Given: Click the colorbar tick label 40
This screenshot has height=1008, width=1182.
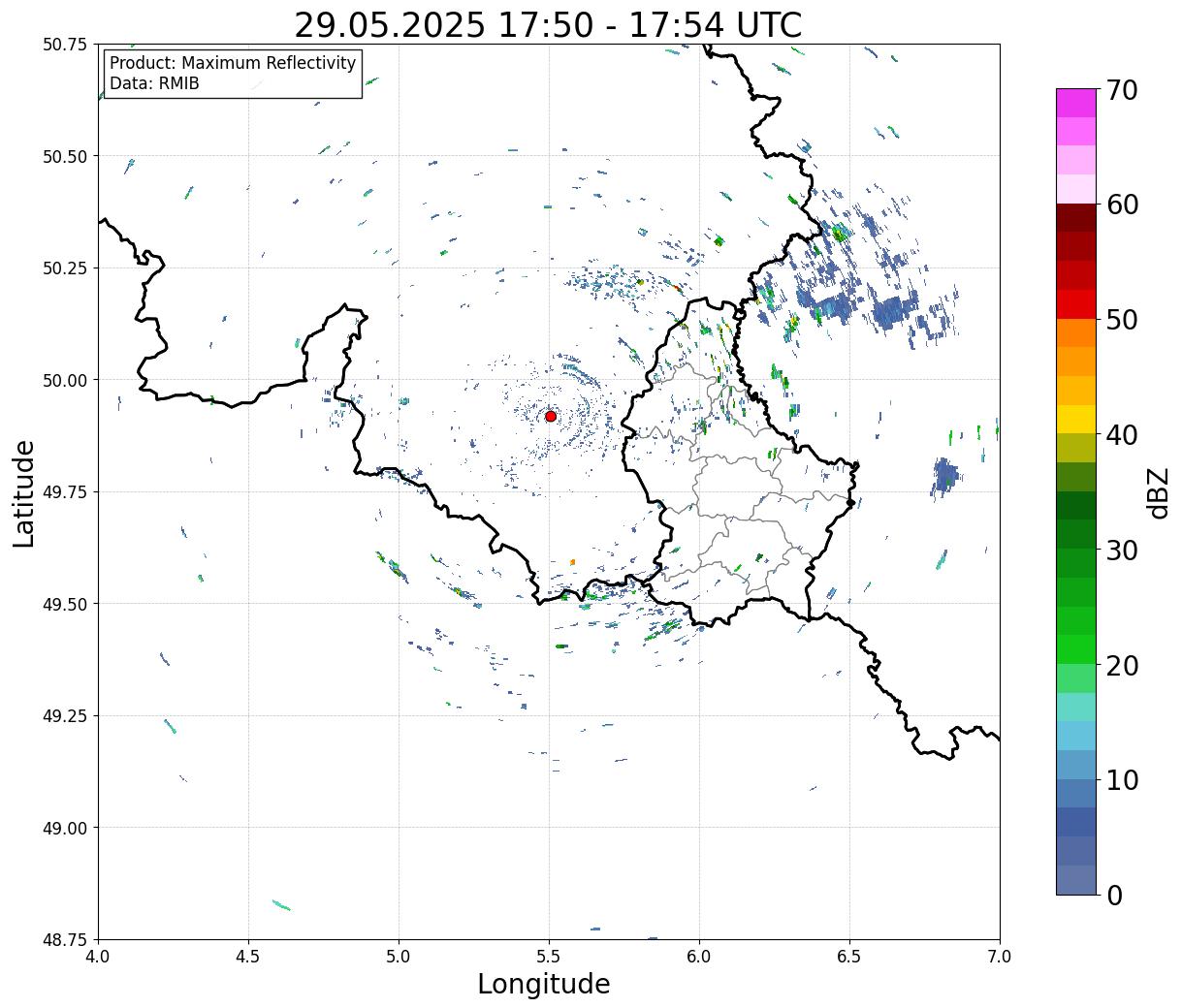Looking at the screenshot, I should [x=1121, y=435].
